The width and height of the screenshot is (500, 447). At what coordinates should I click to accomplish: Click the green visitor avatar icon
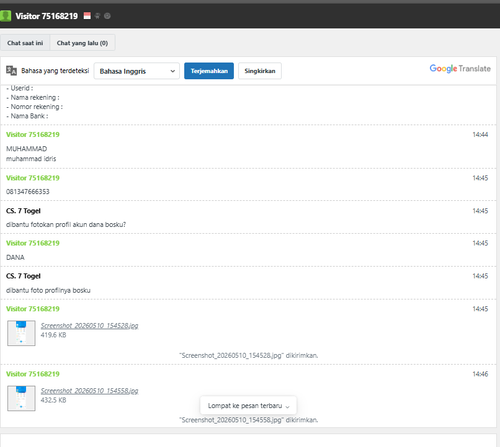[x=5, y=16]
